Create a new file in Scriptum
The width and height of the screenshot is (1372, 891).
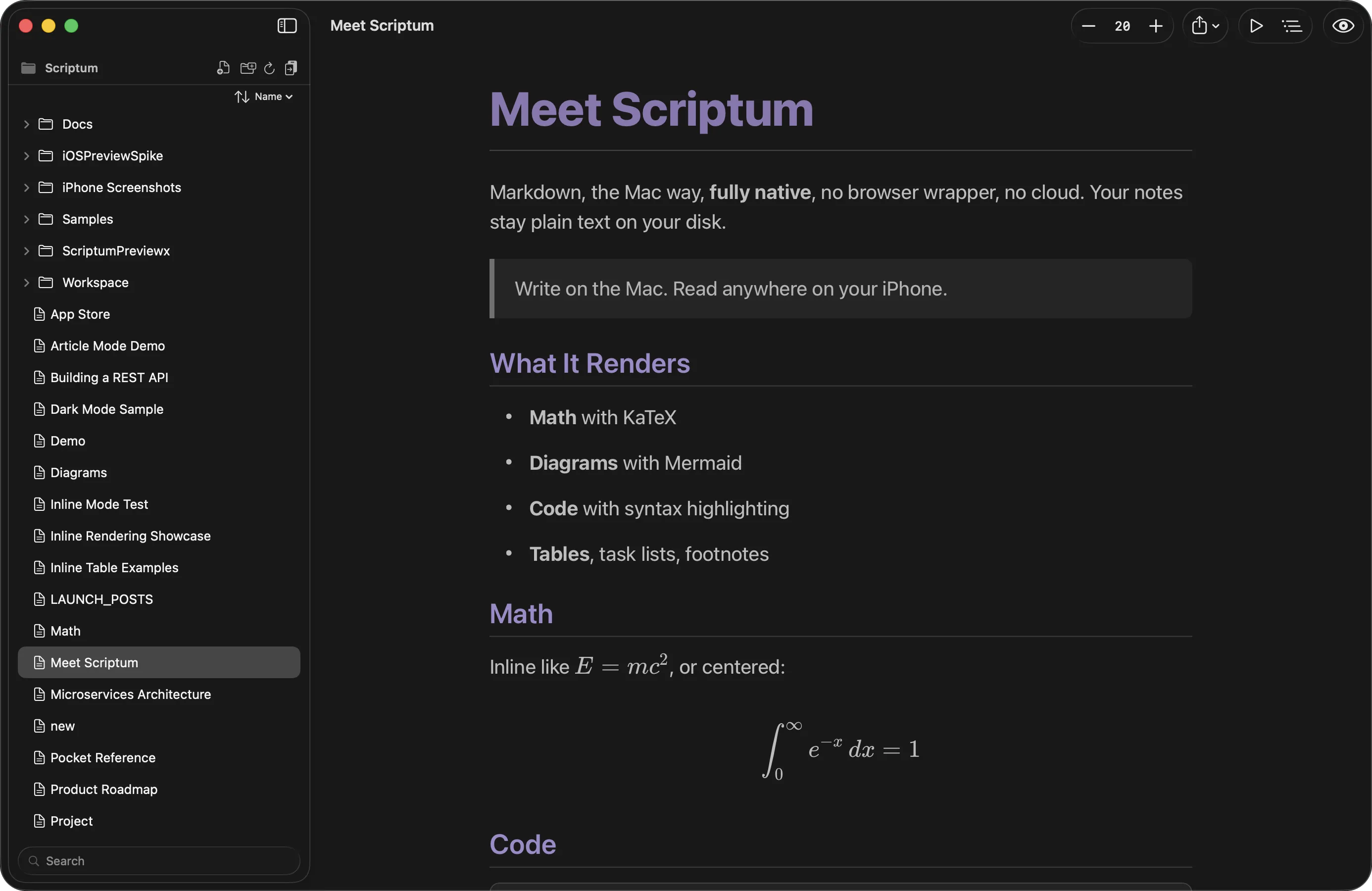tap(223, 68)
